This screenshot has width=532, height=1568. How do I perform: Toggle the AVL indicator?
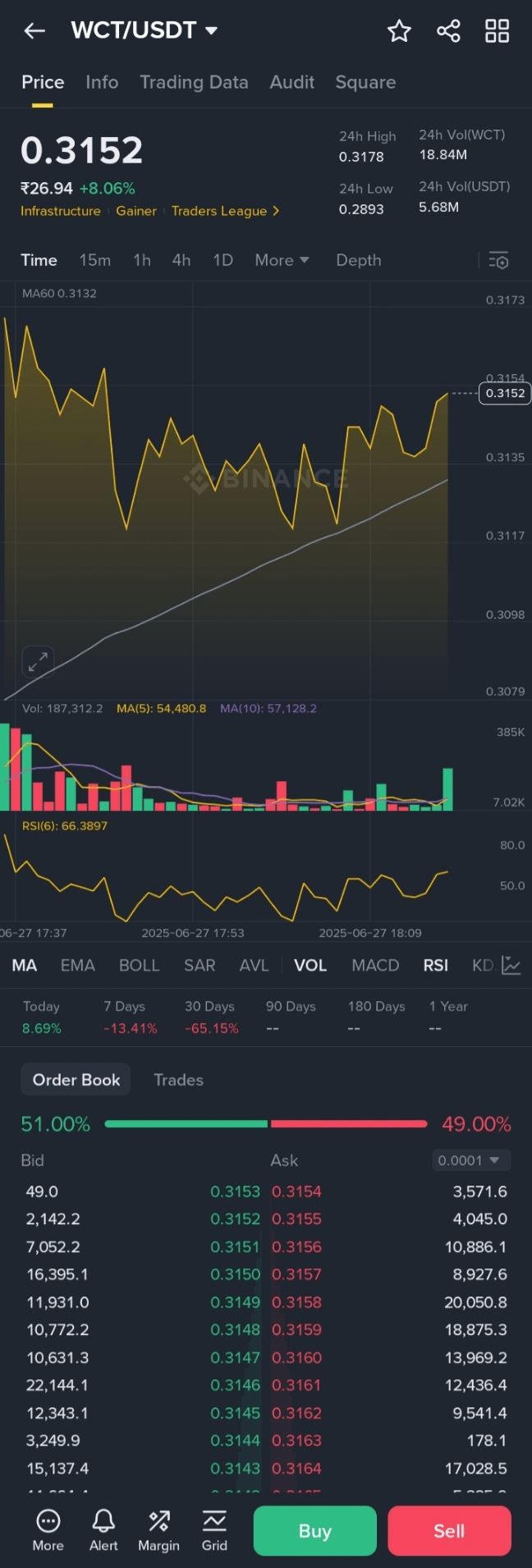255,965
